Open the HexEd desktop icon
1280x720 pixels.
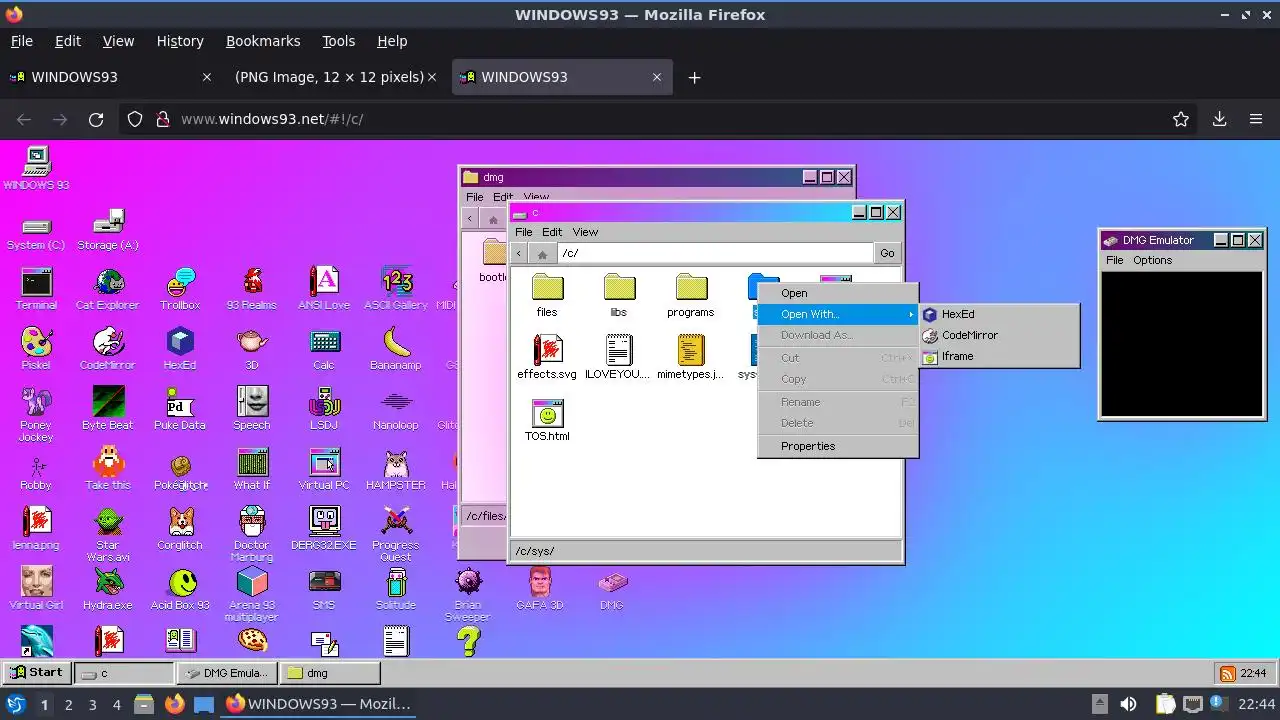180,349
